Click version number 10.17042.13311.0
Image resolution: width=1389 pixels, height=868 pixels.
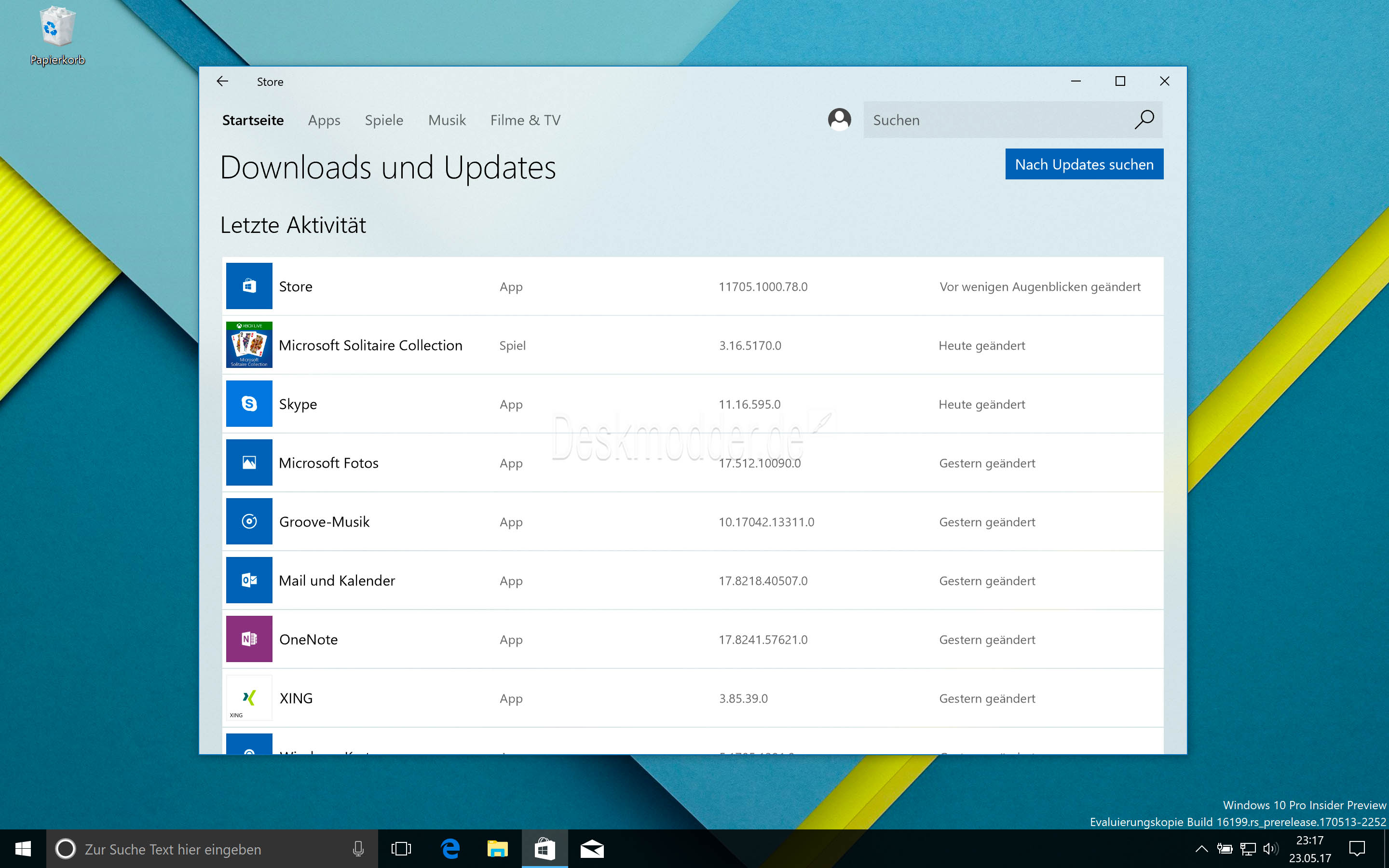point(766,522)
